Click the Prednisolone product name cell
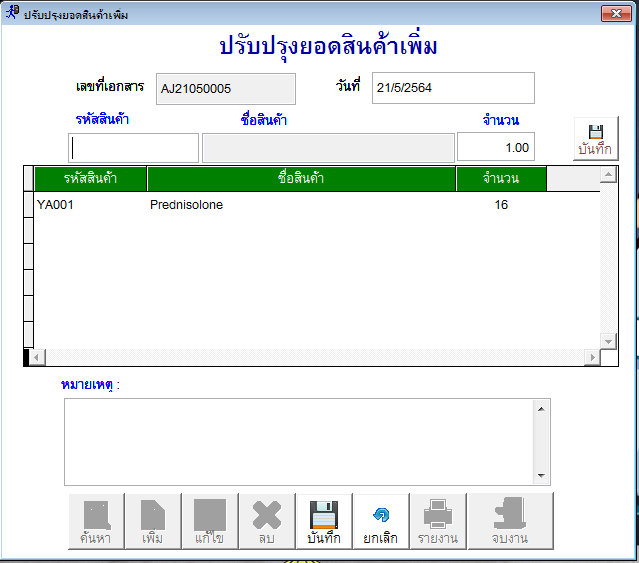 pos(187,205)
